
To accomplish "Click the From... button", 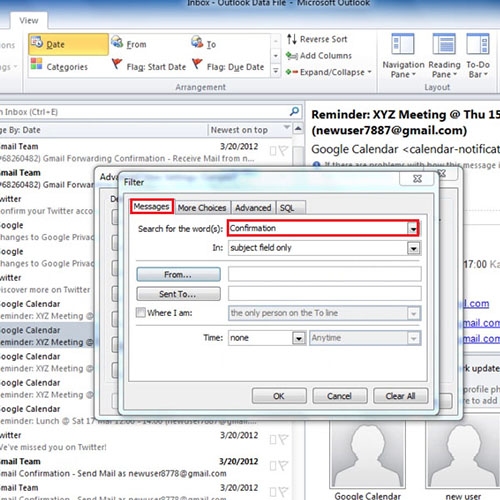I will (x=178, y=275).
